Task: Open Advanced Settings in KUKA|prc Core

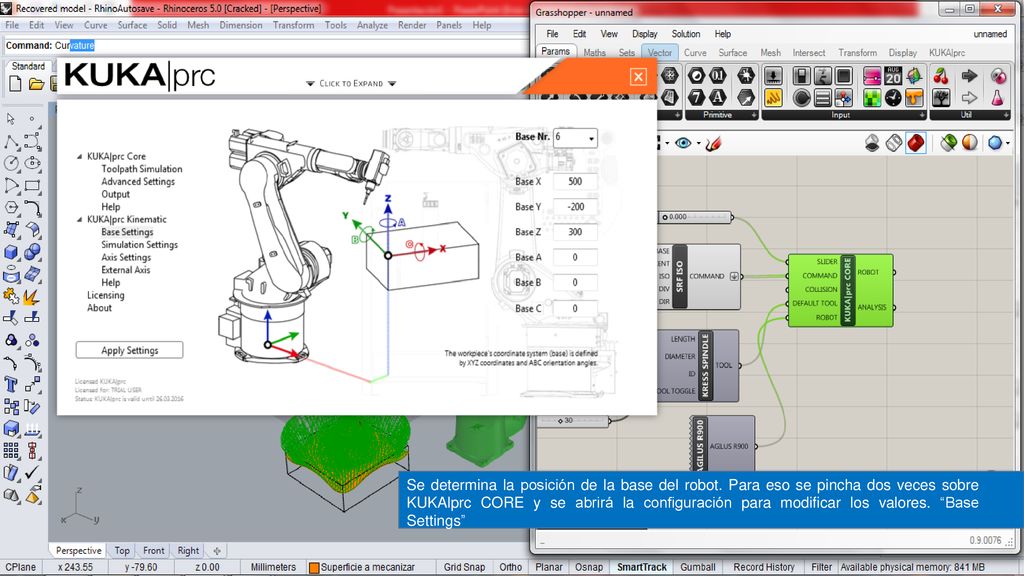Action: click(138, 182)
